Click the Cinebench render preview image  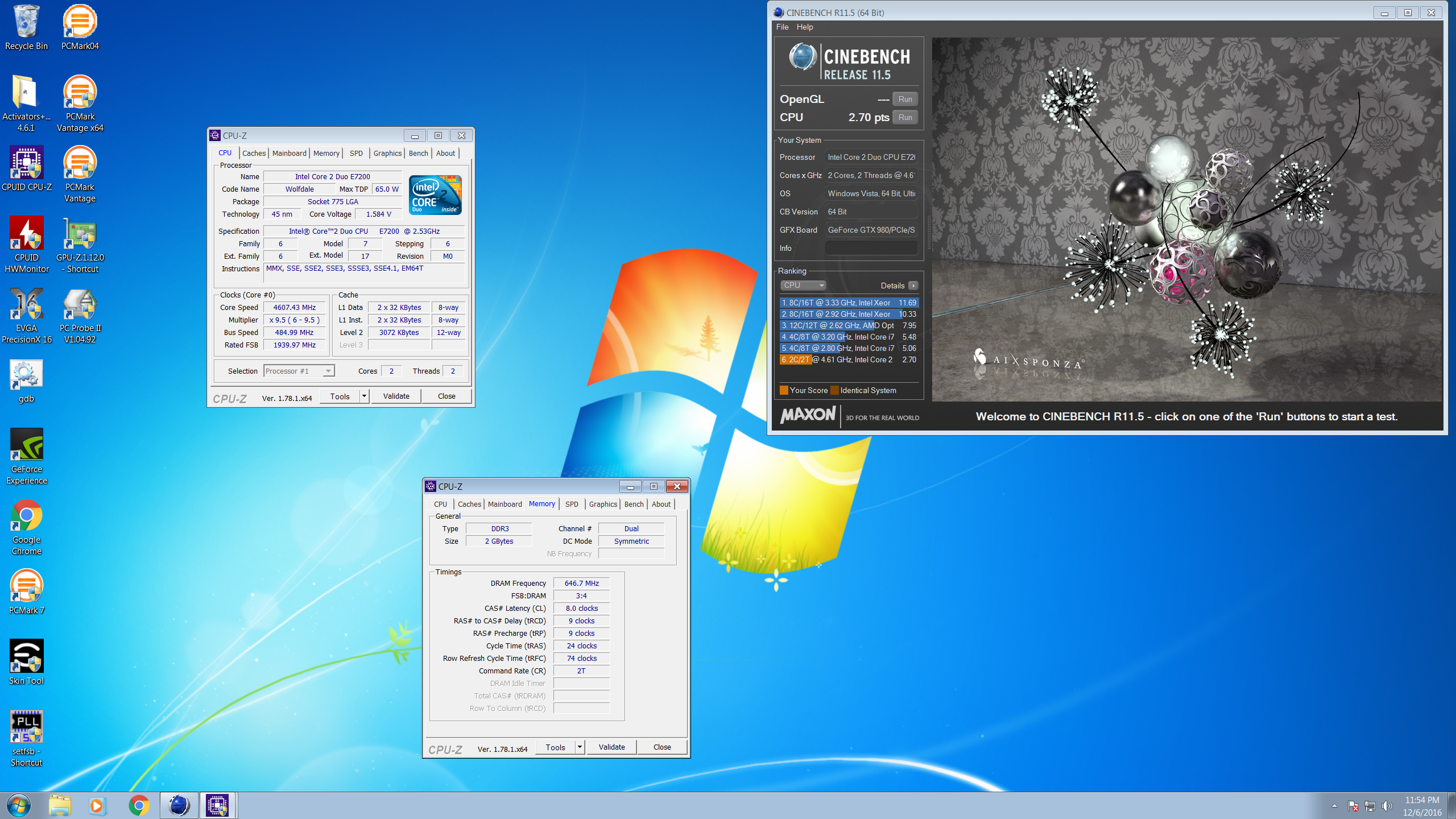point(1187,220)
